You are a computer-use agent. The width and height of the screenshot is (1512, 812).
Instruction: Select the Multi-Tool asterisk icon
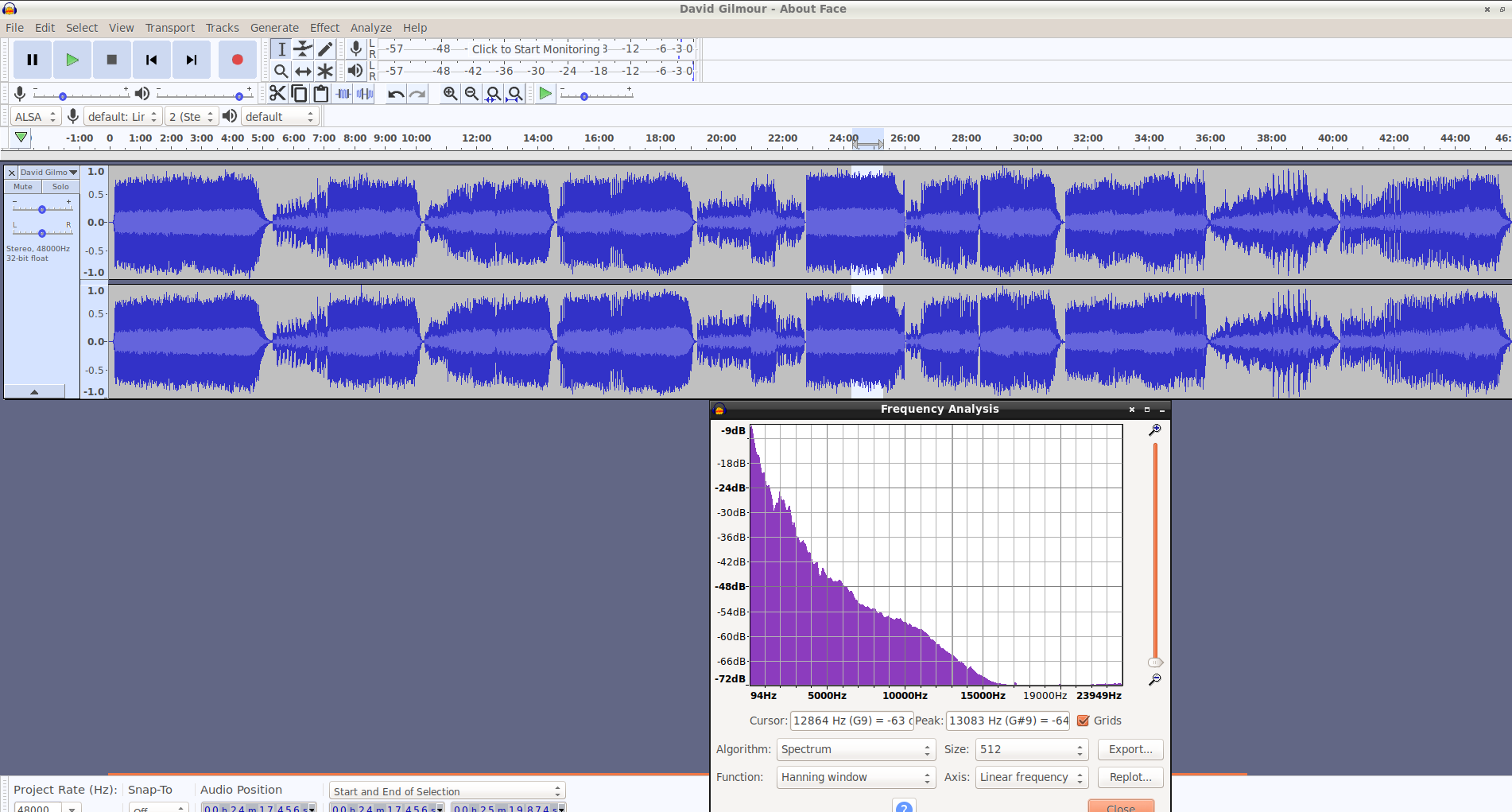coord(325,71)
